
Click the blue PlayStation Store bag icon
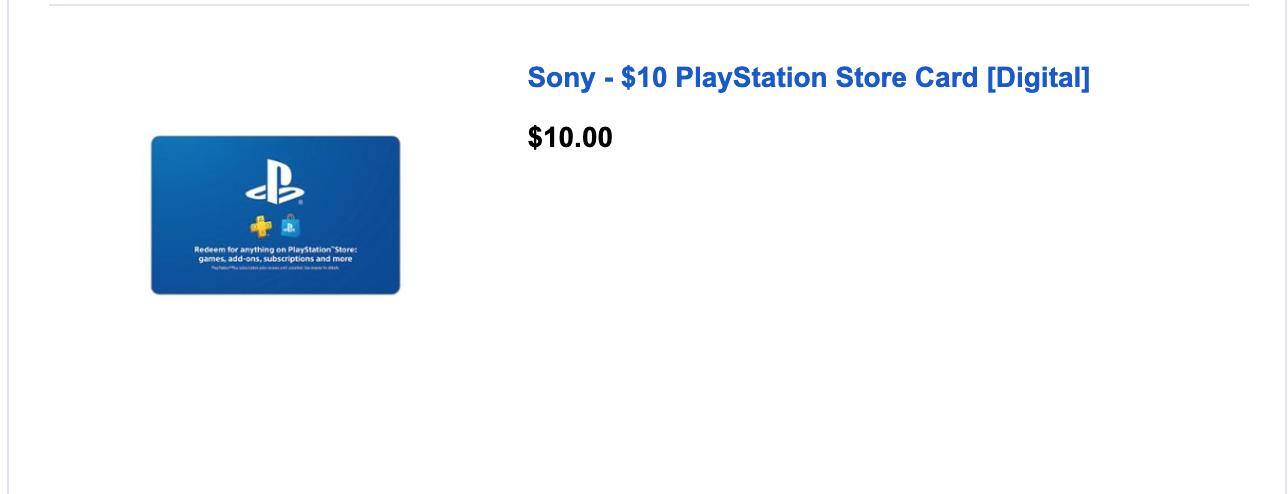coord(290,226)
